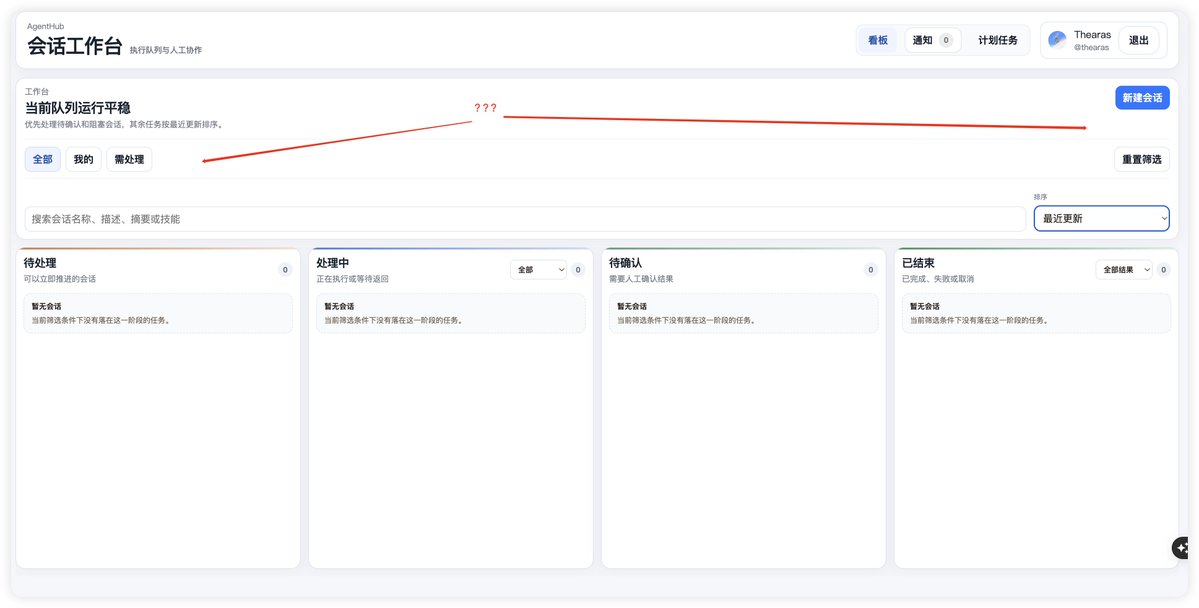Viewport: 1199px width, 608px height.
Task: Click 暂无会话 card in 处理中 column
Action: point(451,314)
